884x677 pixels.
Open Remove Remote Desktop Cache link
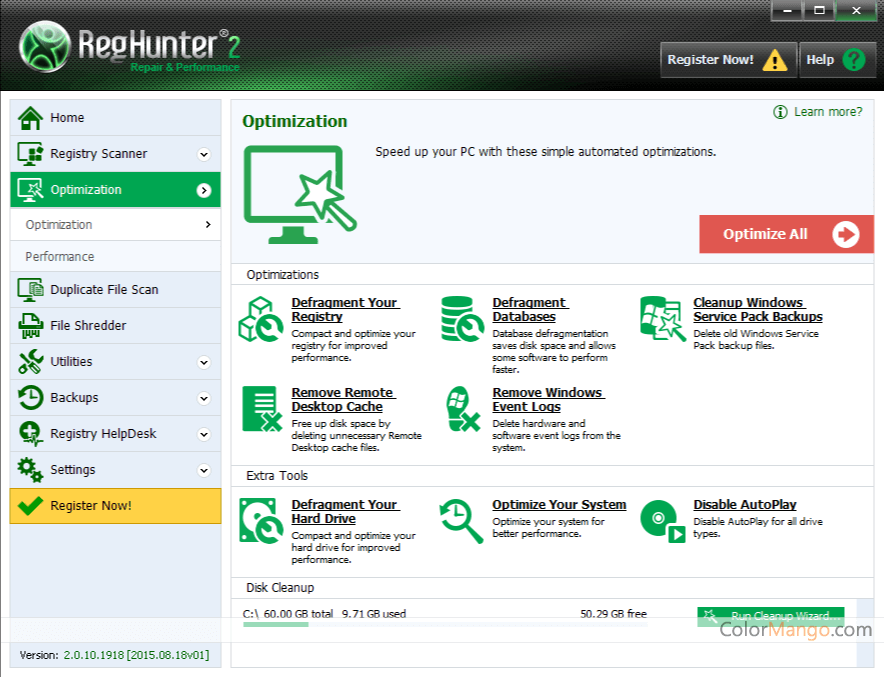click(x=343, y=400)
